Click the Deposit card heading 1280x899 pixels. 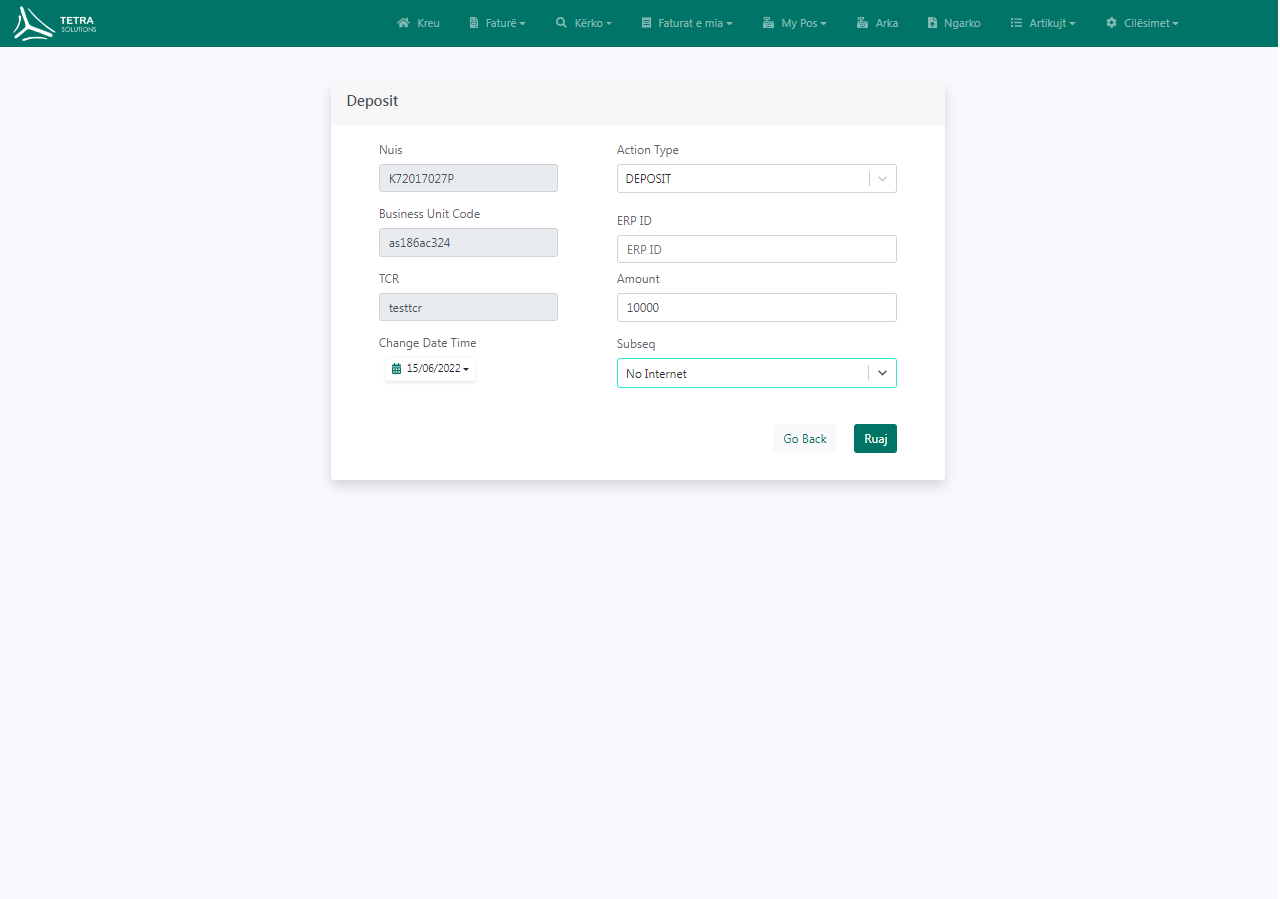click(x=372, y=101)
